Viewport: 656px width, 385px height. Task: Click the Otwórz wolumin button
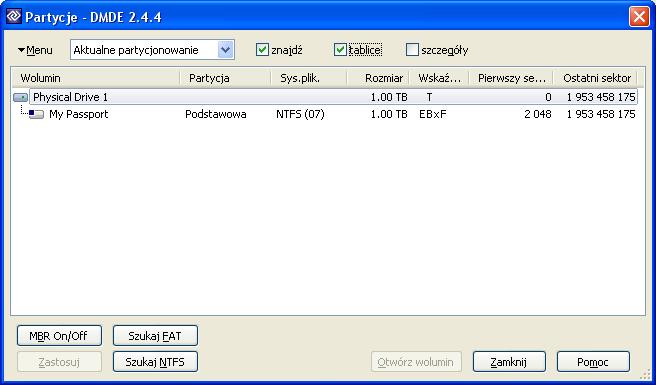point(416,362)
